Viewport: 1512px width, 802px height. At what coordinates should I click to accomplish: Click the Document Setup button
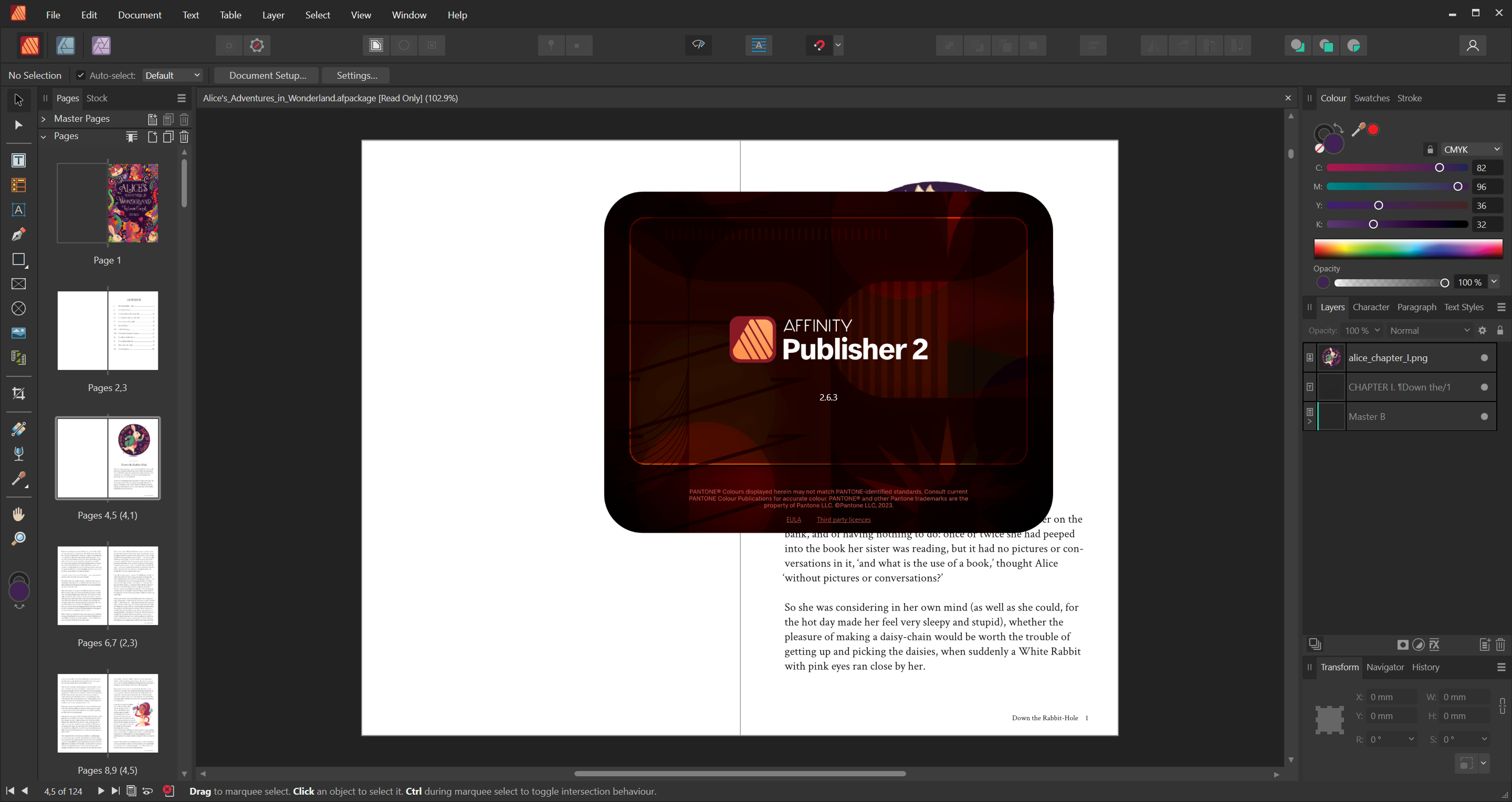(x=267, y=75)
